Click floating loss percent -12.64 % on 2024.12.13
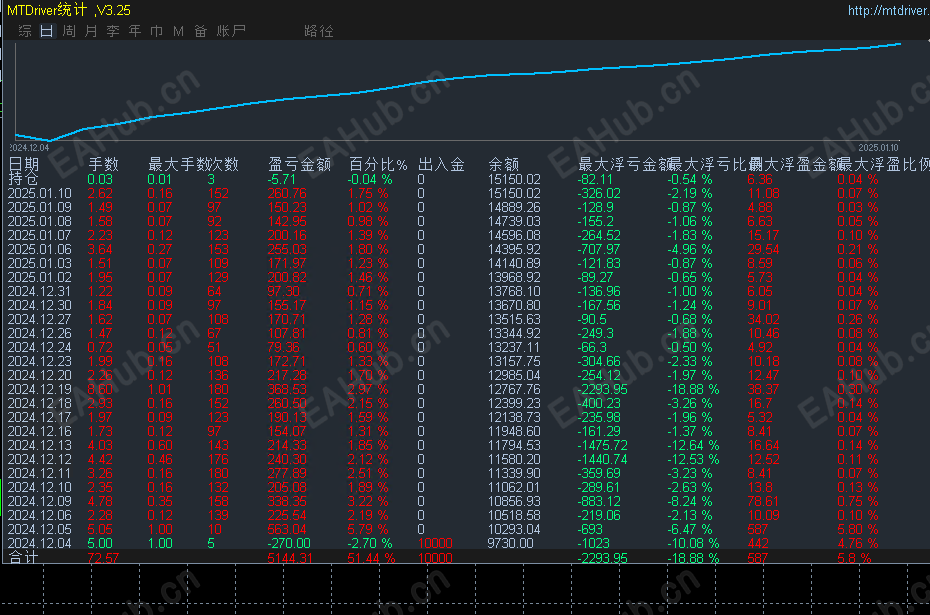The width and height of the screenshot is (930, 615). (693, 445)
